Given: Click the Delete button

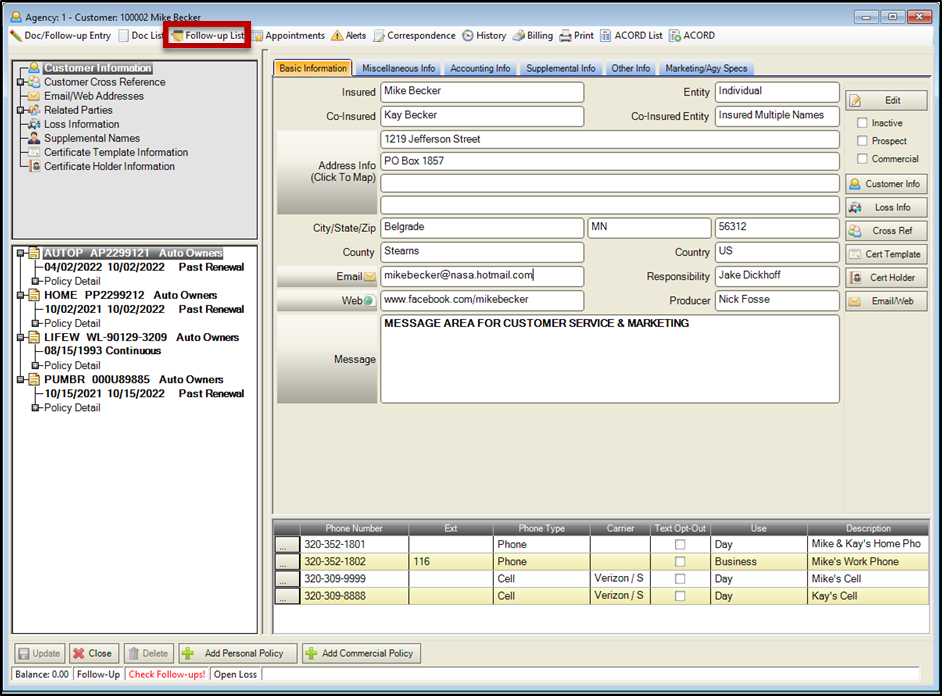Looking at the screenshot, I should [x=148, y=653].
